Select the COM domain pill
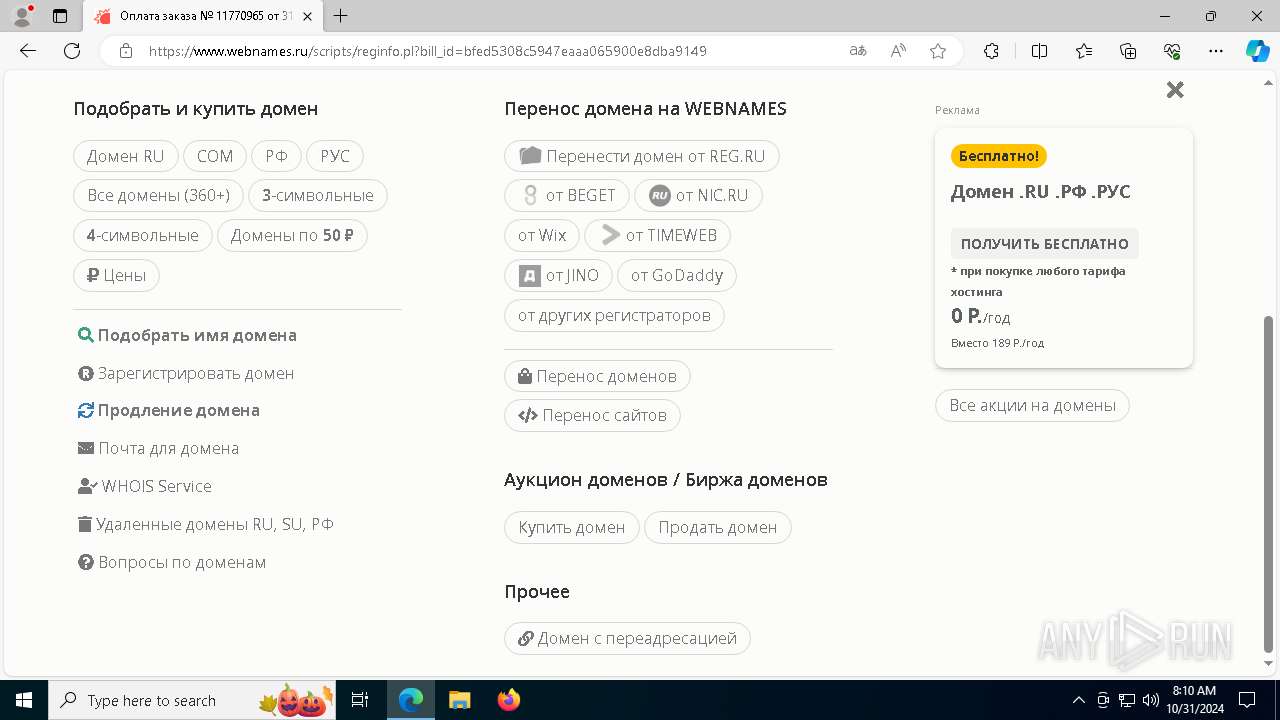Viewport: 1280px width, 720px height. [215, 156]
